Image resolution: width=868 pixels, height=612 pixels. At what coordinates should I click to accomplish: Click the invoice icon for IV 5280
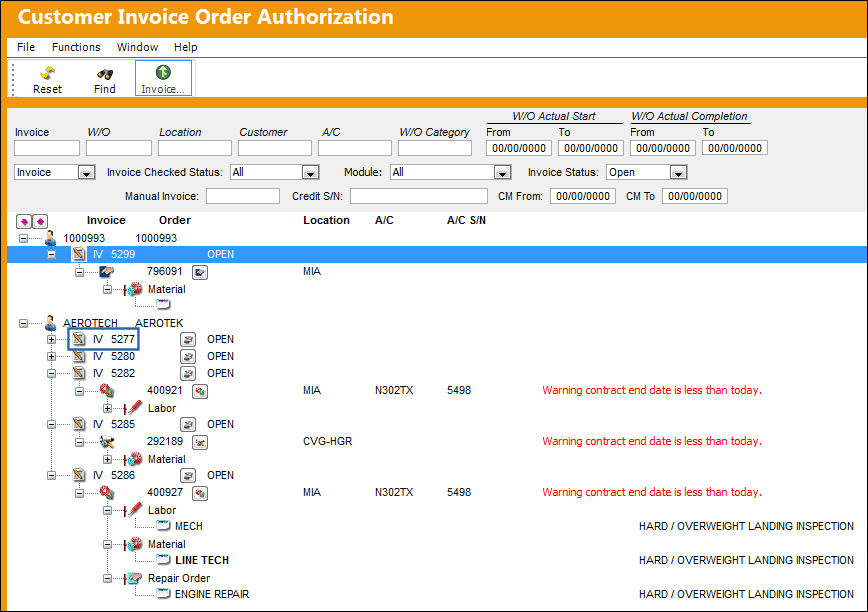pyautogui.click(x=79, y=356)
